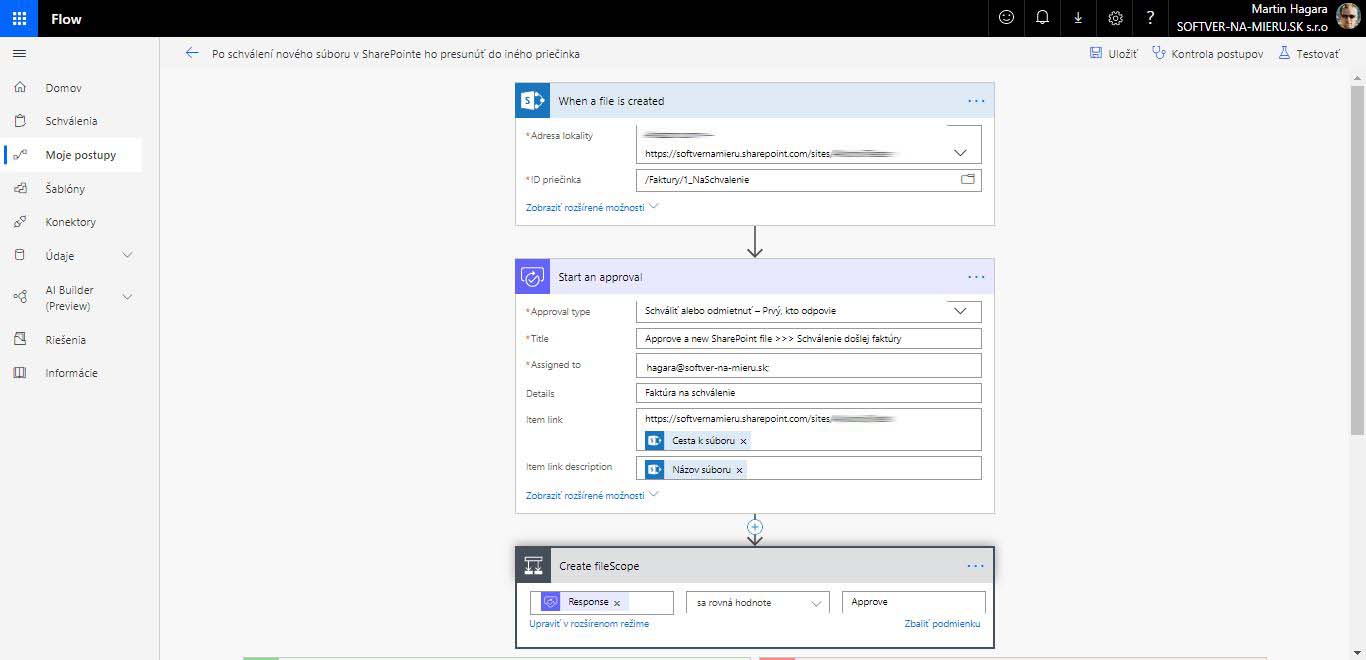Viewport: 1366px width, 660px height.
Task: Click the When a file is created header
Action: (x=611, y=101)
